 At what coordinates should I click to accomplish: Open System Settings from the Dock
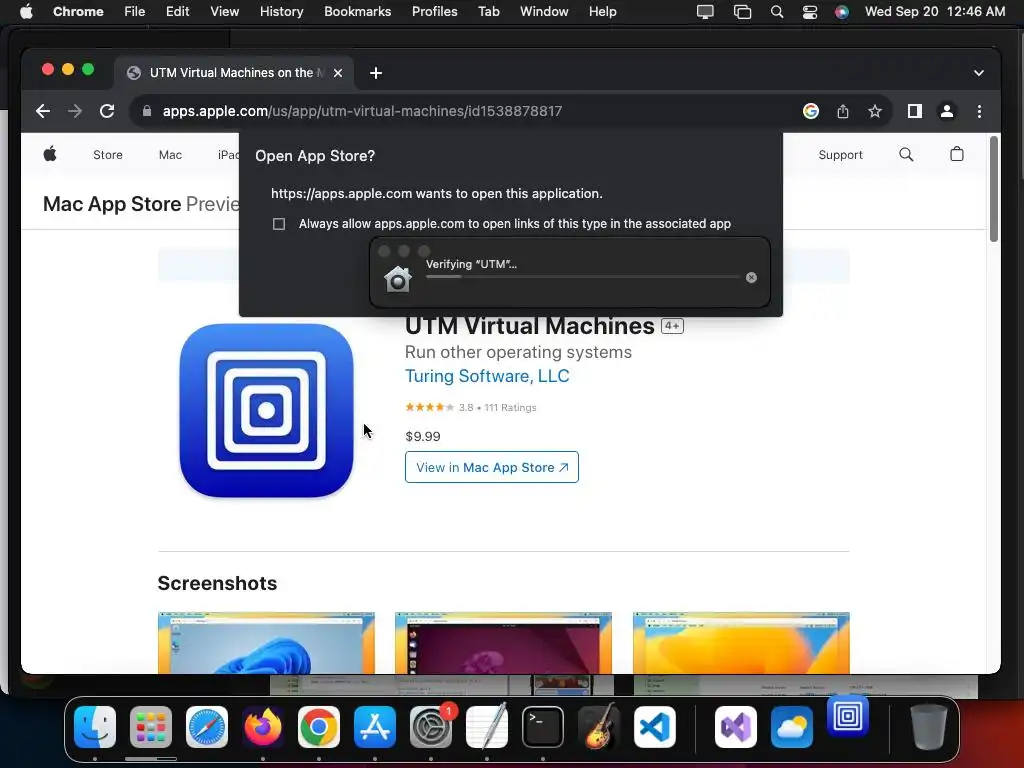click(431, 727)
